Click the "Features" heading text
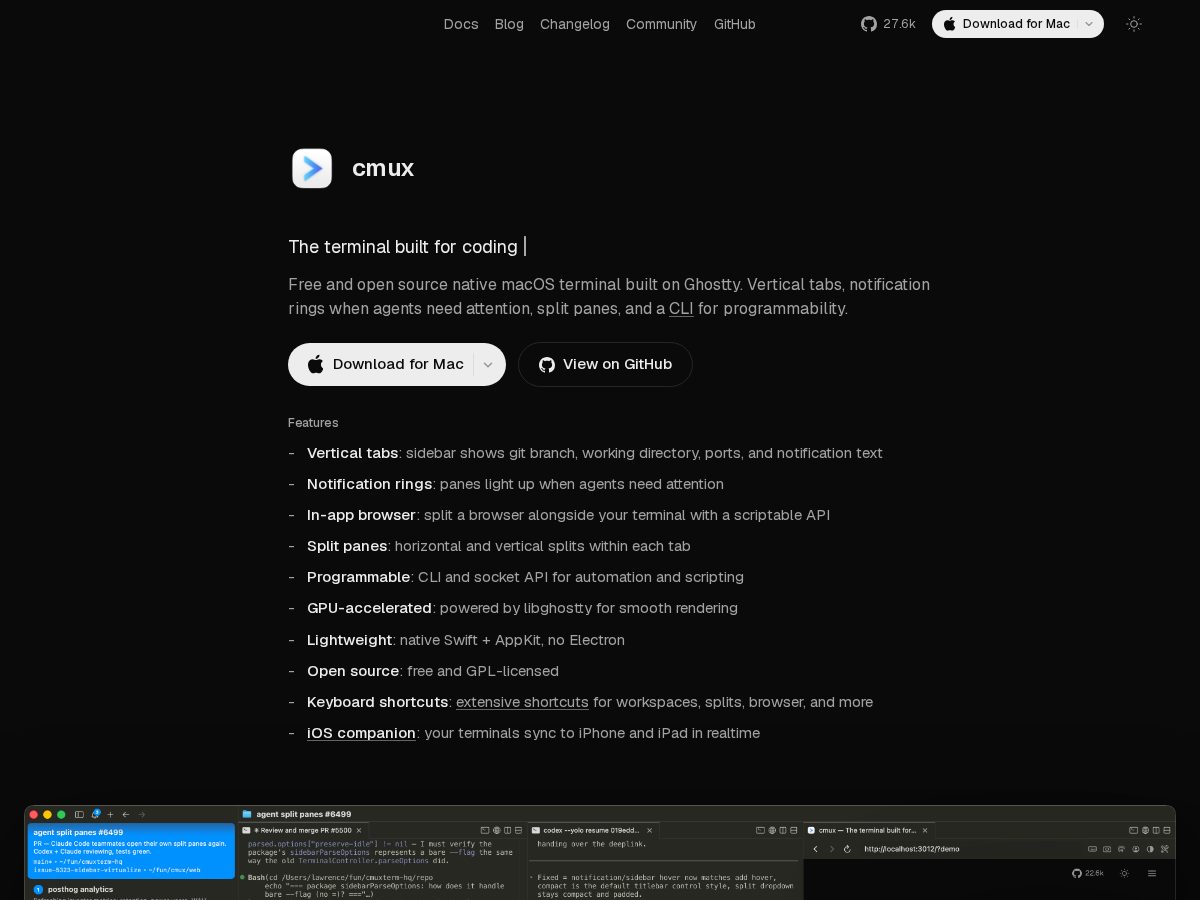Viewport: 1200px width, 900px height. click(313, 423)
